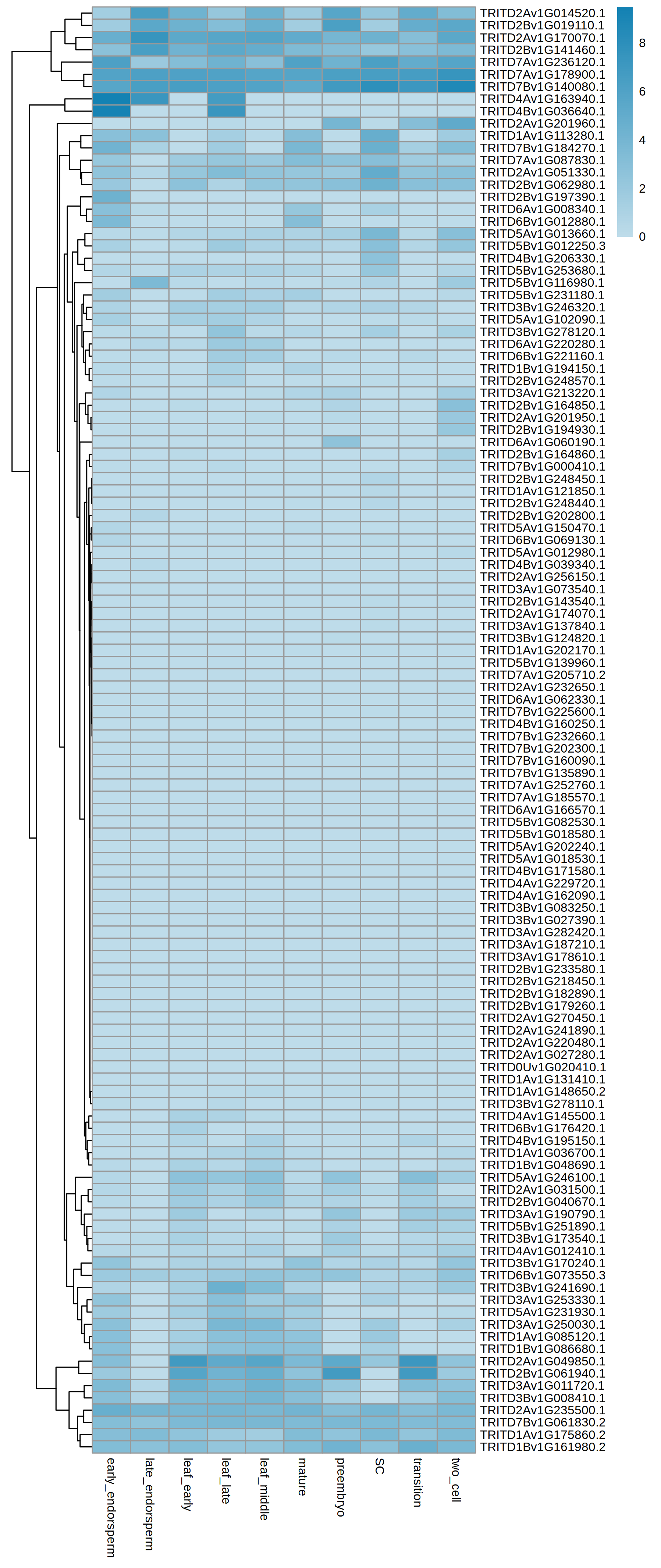Click the legend tick label 0

click(642, 237)
